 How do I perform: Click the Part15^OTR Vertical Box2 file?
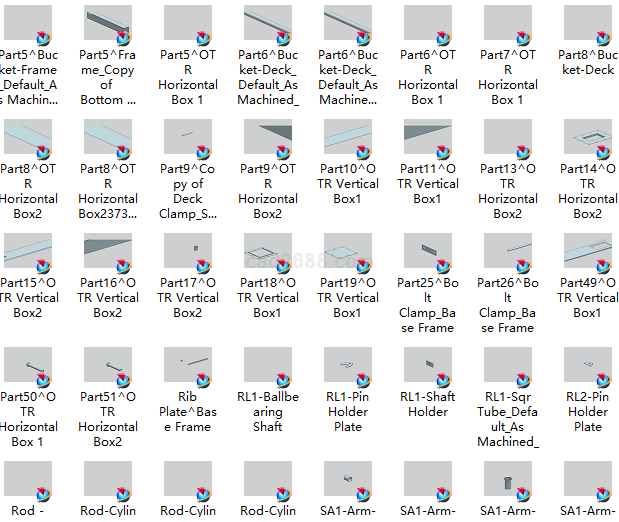coord(27,253)
